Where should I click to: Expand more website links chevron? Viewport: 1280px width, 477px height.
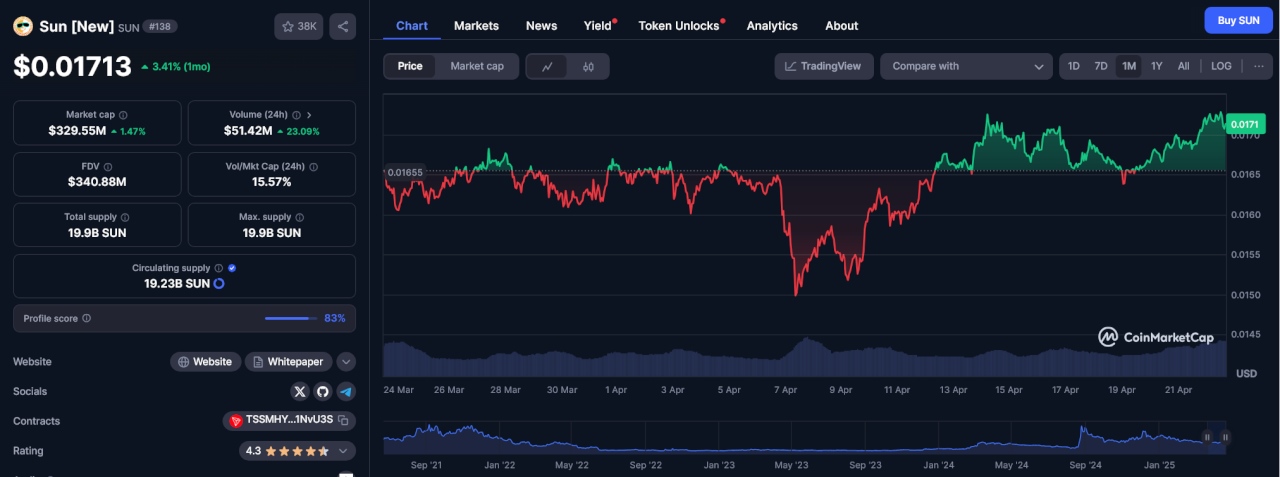point(345,362)
